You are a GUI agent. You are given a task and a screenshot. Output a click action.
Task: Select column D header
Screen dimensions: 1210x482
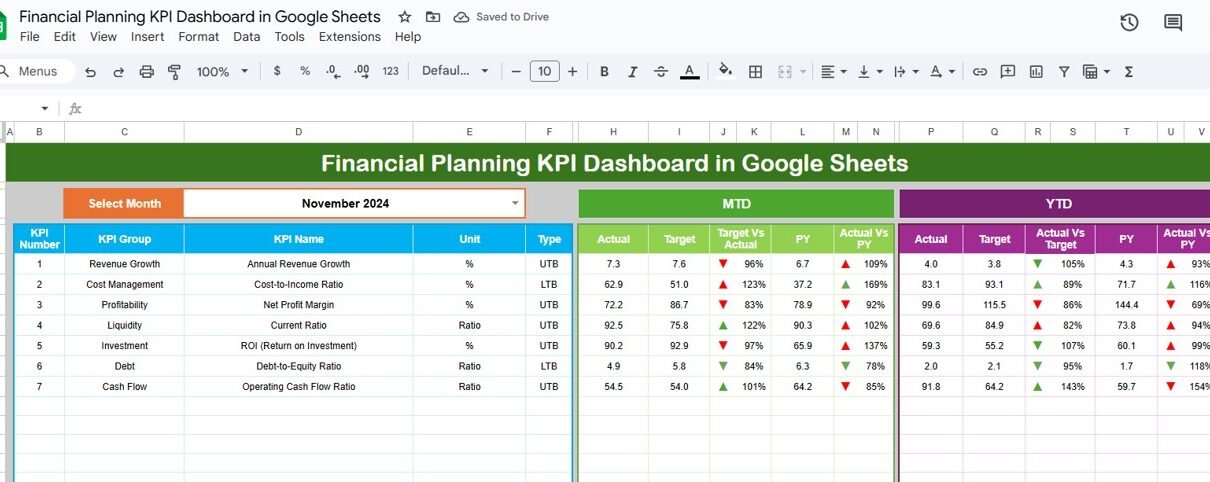click(x=298, y=132)
